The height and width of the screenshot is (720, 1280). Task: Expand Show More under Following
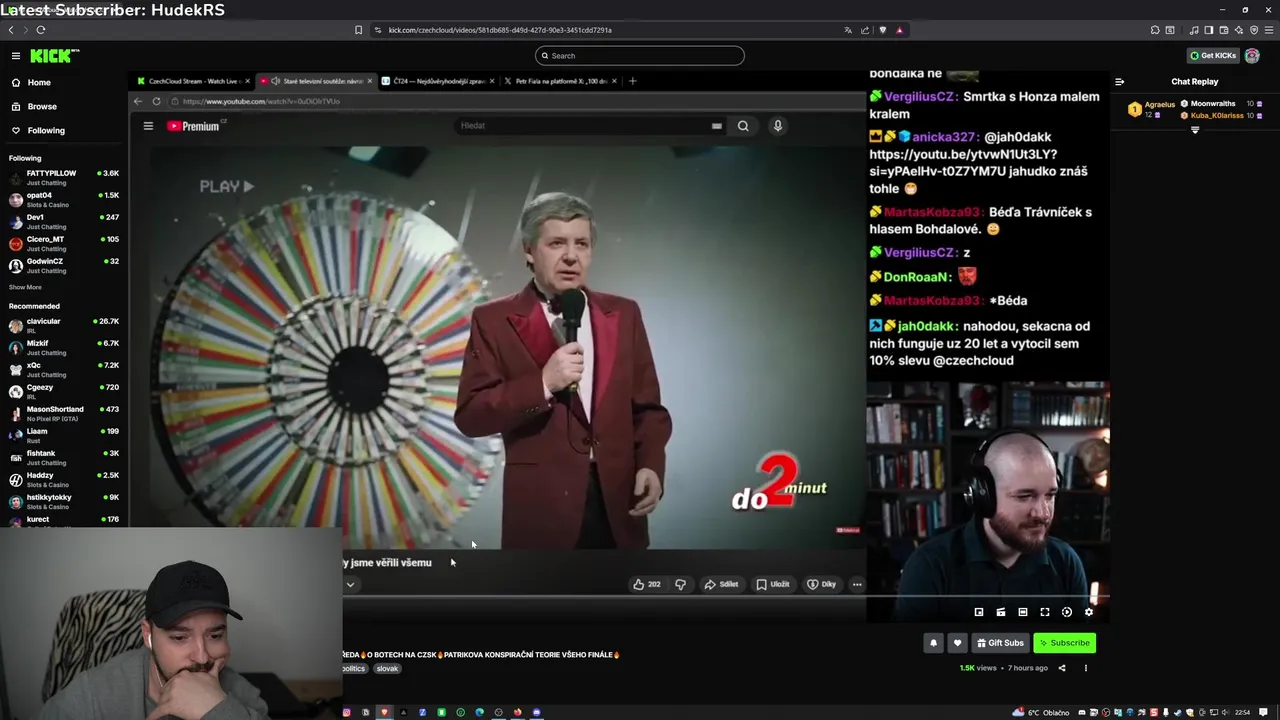[x=25, y=287]
